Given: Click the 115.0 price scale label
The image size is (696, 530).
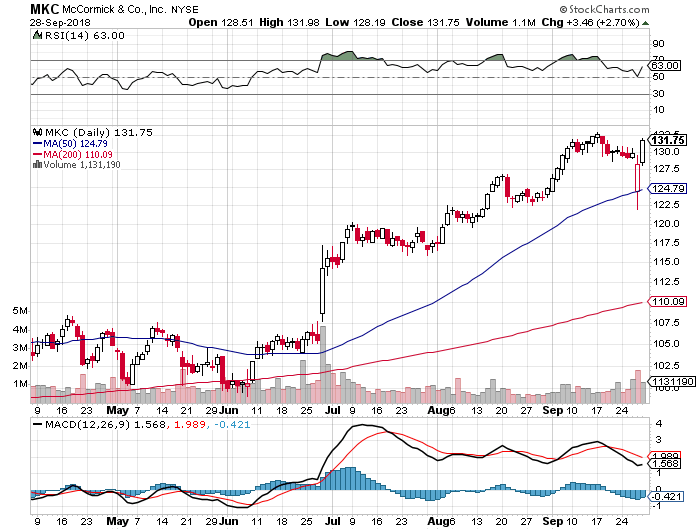Looking at the screenshot, I should [666, 262].
